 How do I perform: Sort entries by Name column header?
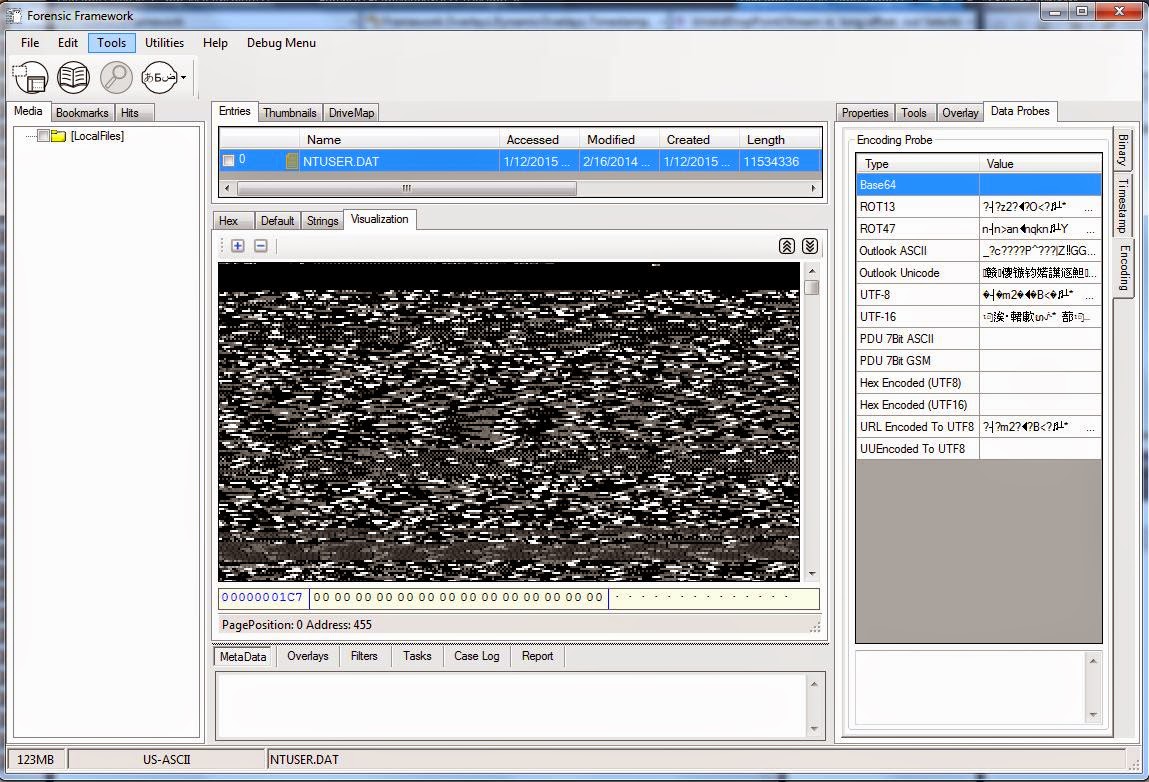pos(399,139)
